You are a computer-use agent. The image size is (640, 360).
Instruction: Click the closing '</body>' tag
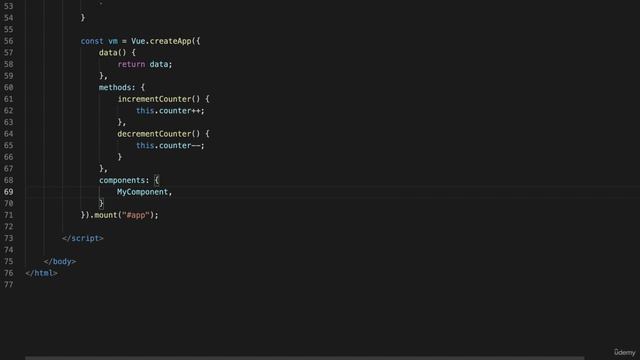(60, 262)
